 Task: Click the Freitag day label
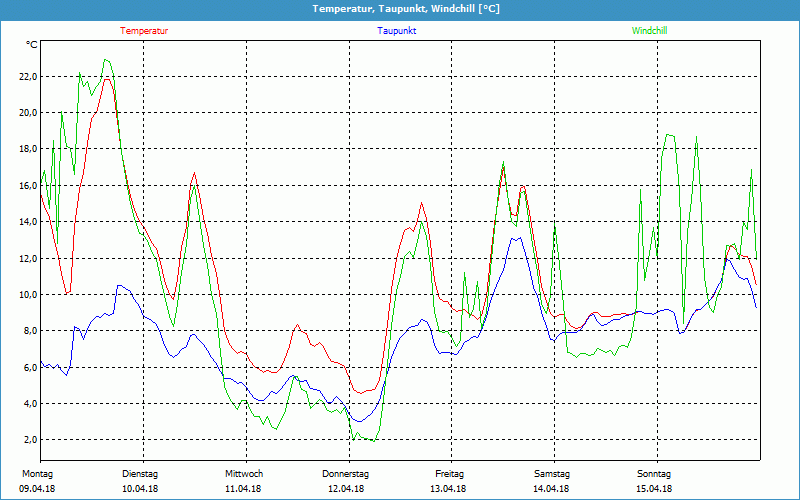click(x=449, y=474)
